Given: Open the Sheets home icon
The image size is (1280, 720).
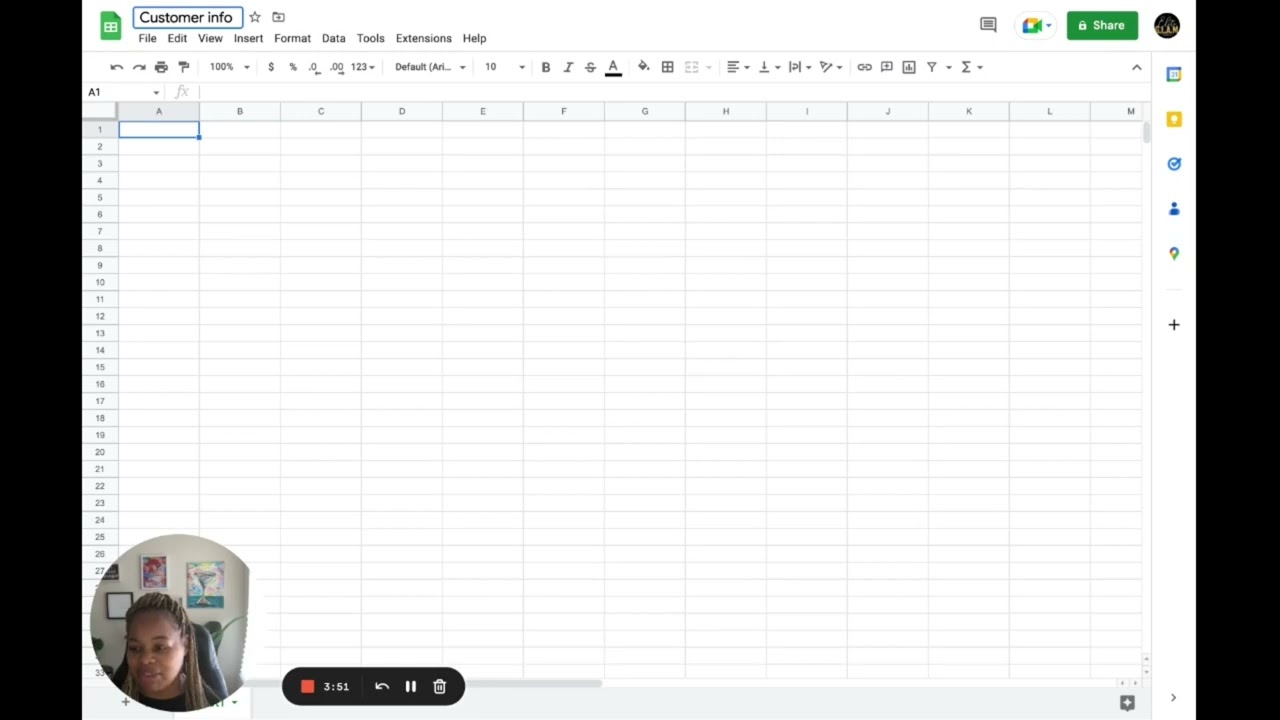Looking at the screenshot, I should (x=110, y=26).
